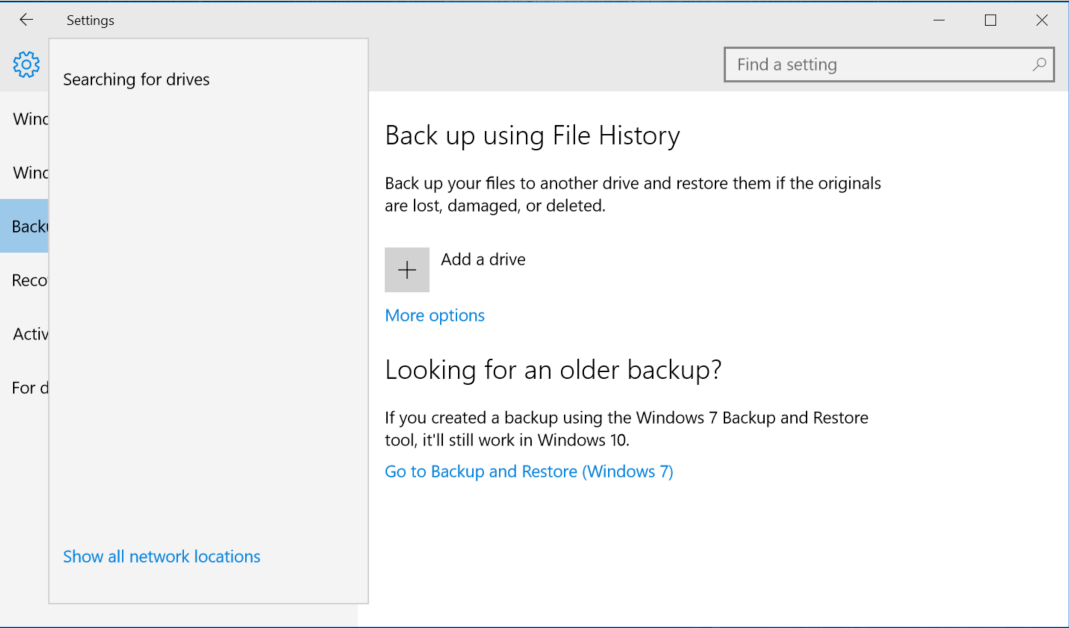Screen dimensions: 1069x628
Task: Maximize the Settings window
Action: [990, 19]
